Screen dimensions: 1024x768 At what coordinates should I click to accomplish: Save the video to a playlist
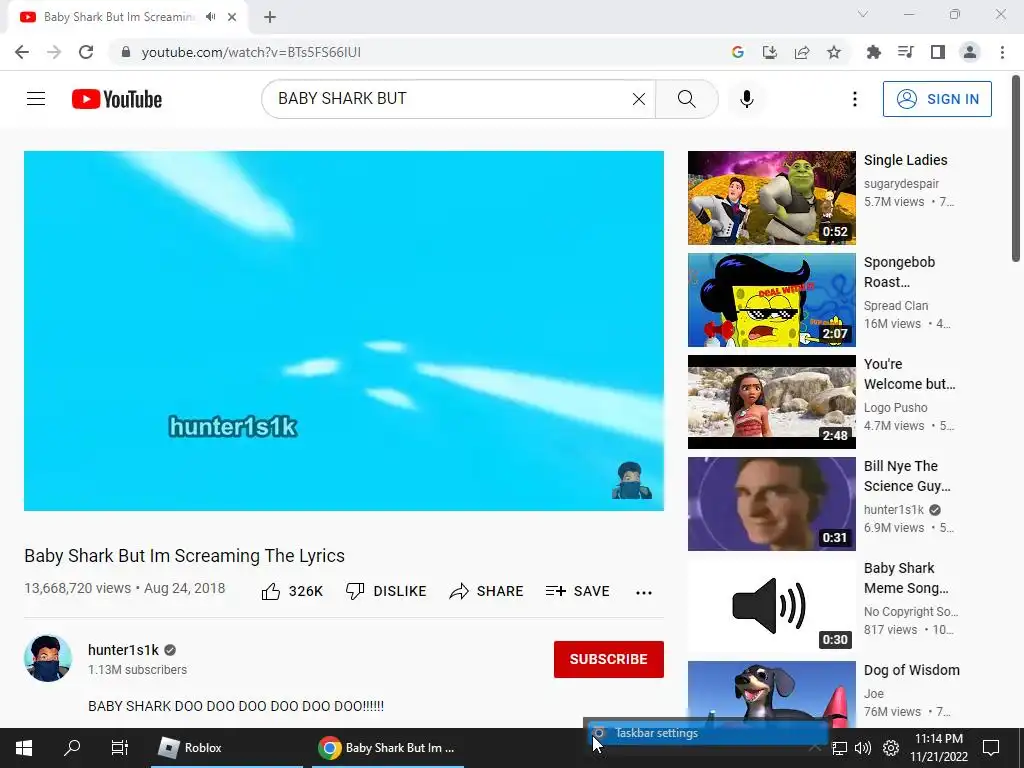[577, 592]
